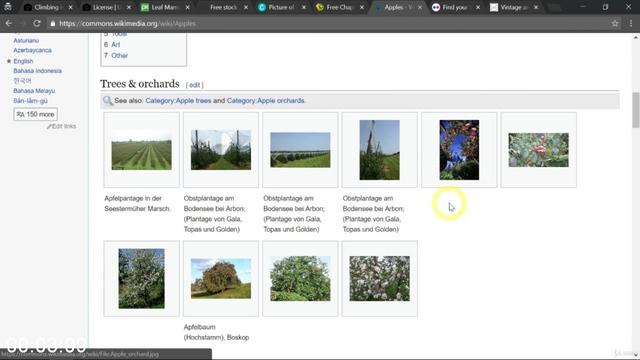
Task: Open Category:Apple orchards link
Action: tap(266, 100)
